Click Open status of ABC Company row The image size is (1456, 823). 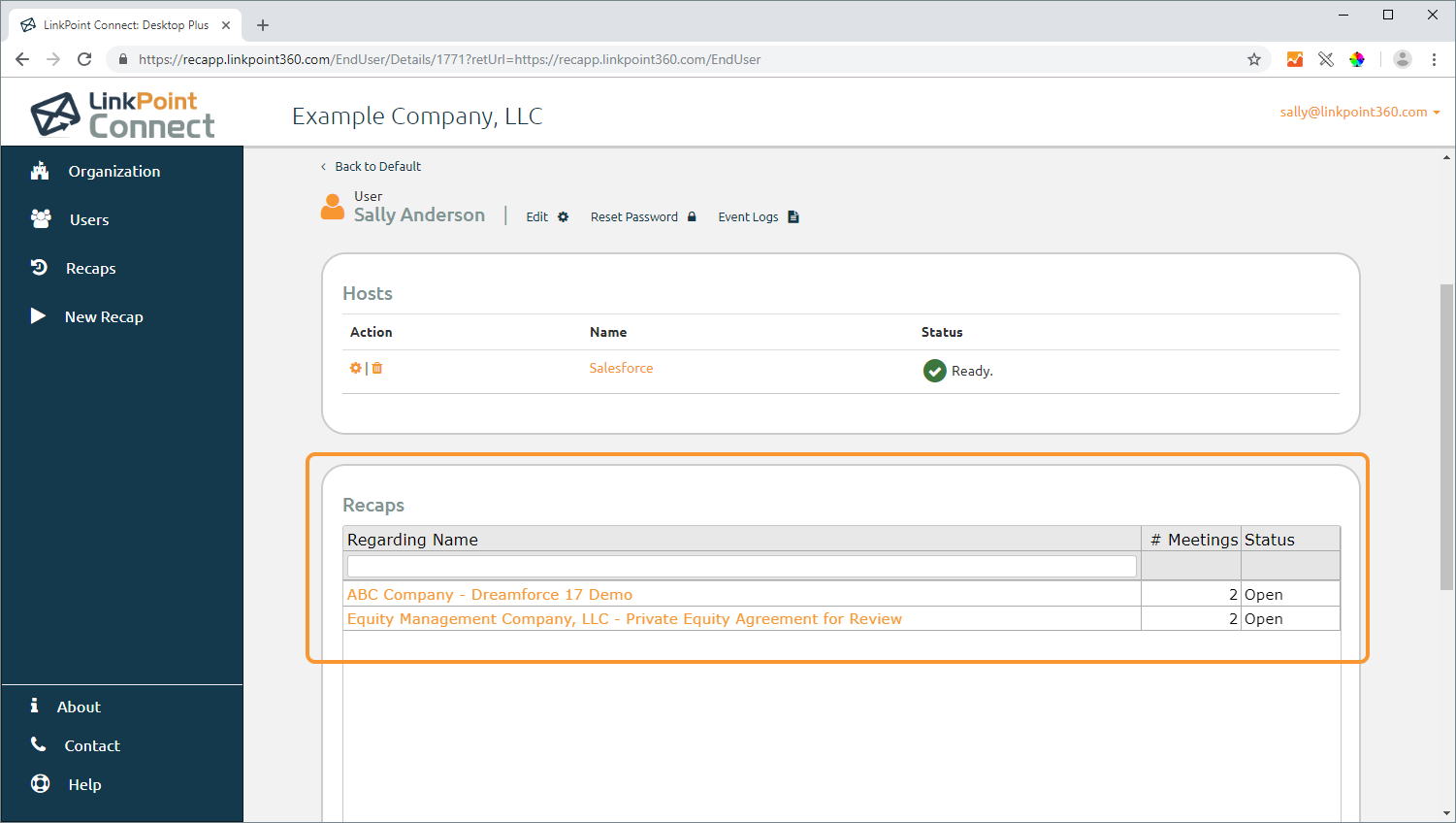point(1264,594)
